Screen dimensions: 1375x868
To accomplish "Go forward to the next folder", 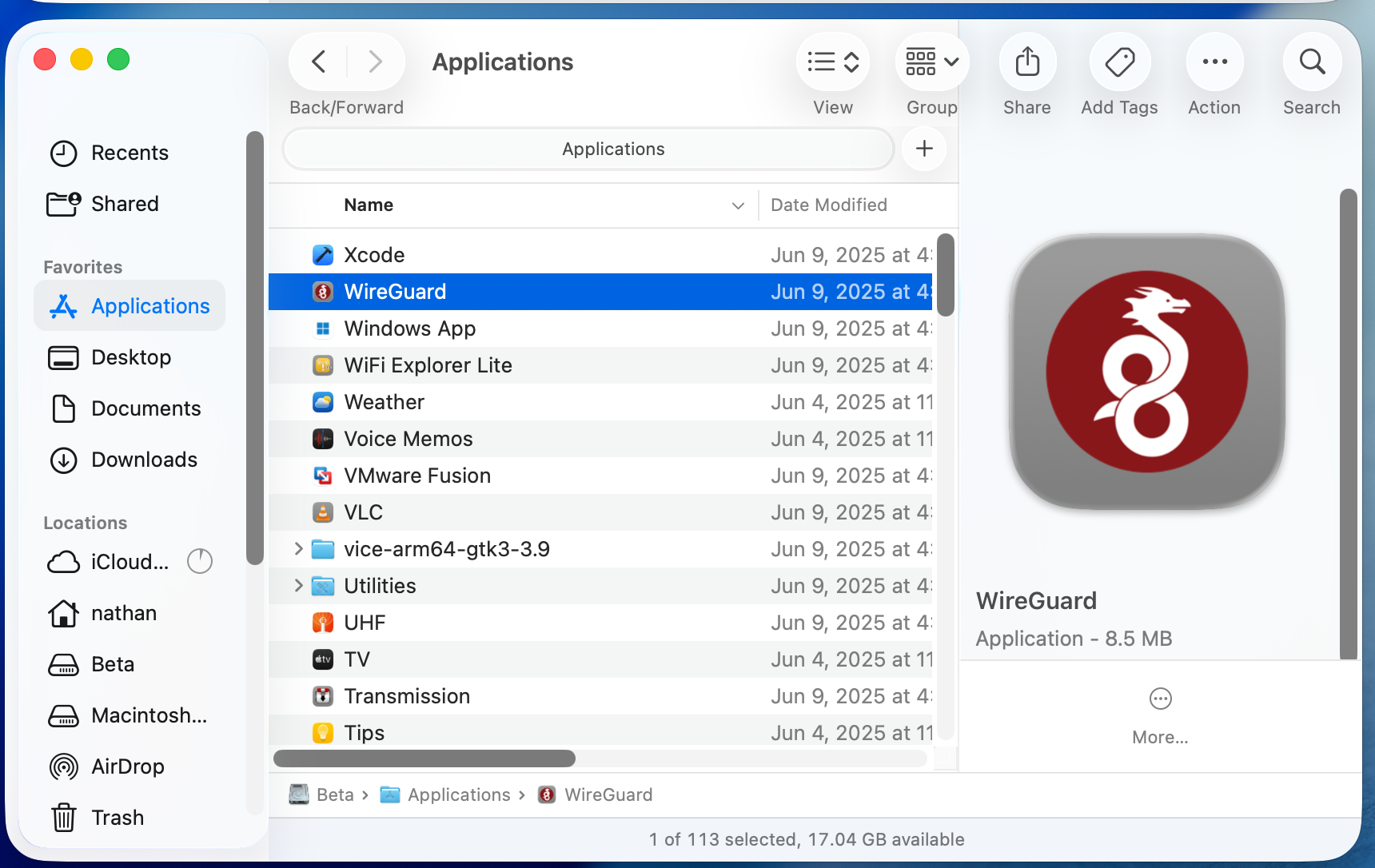I will point(375,62).
